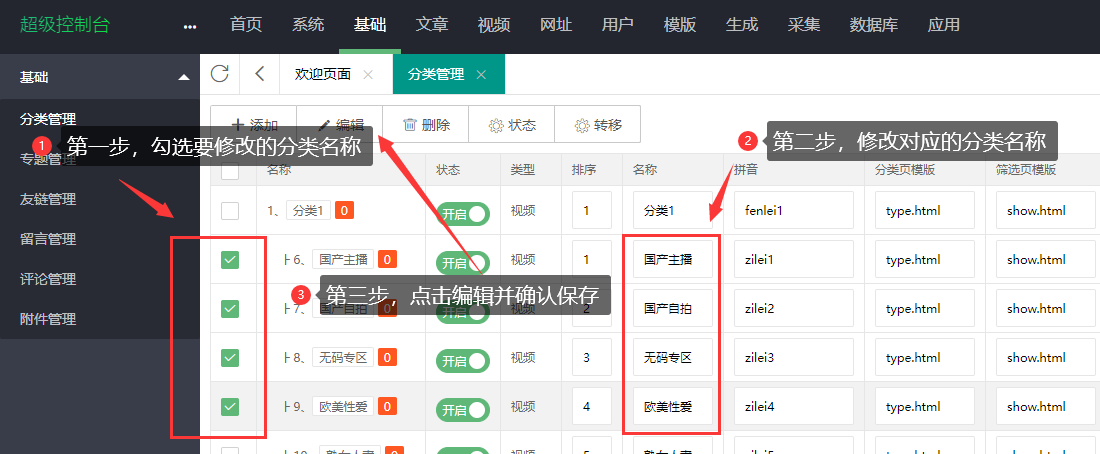This screenshot has height=454, width=1100.
Task: Click the fenlei1 pinyin field
Action: (x=794, y=211)
